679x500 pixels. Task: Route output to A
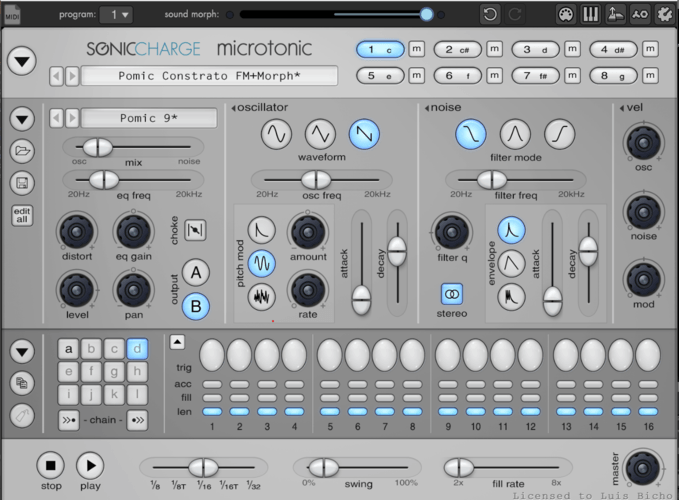click(196, 273)
